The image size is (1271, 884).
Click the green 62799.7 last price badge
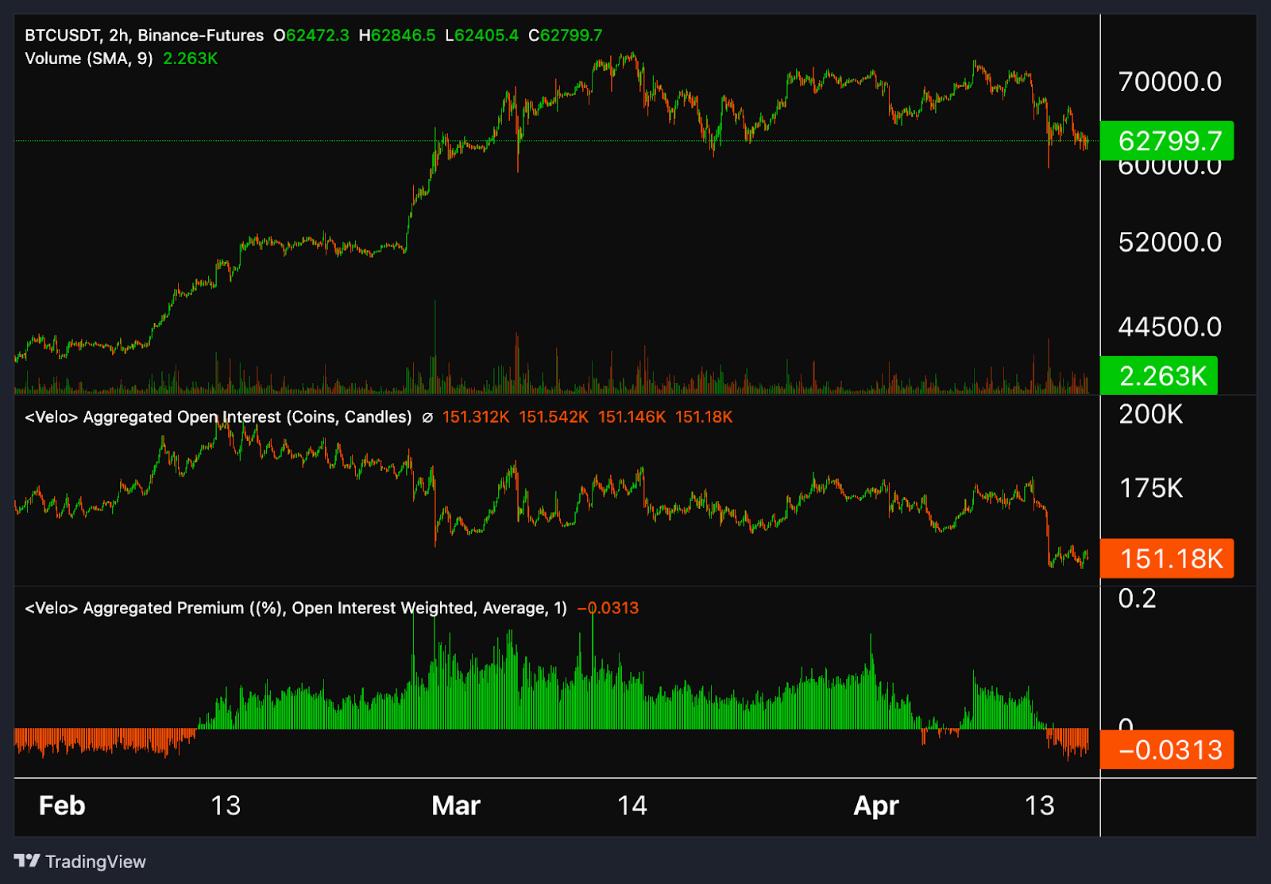pyautogui.click(x=1167, y=142)
